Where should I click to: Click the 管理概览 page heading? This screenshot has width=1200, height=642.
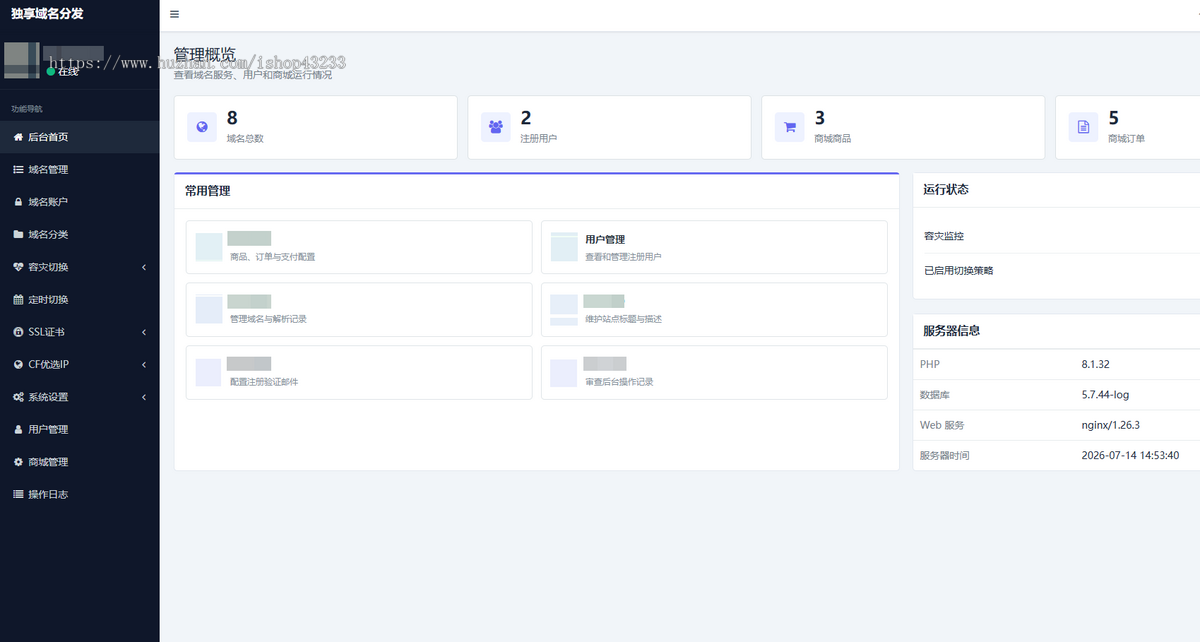[x=205, y=54]
